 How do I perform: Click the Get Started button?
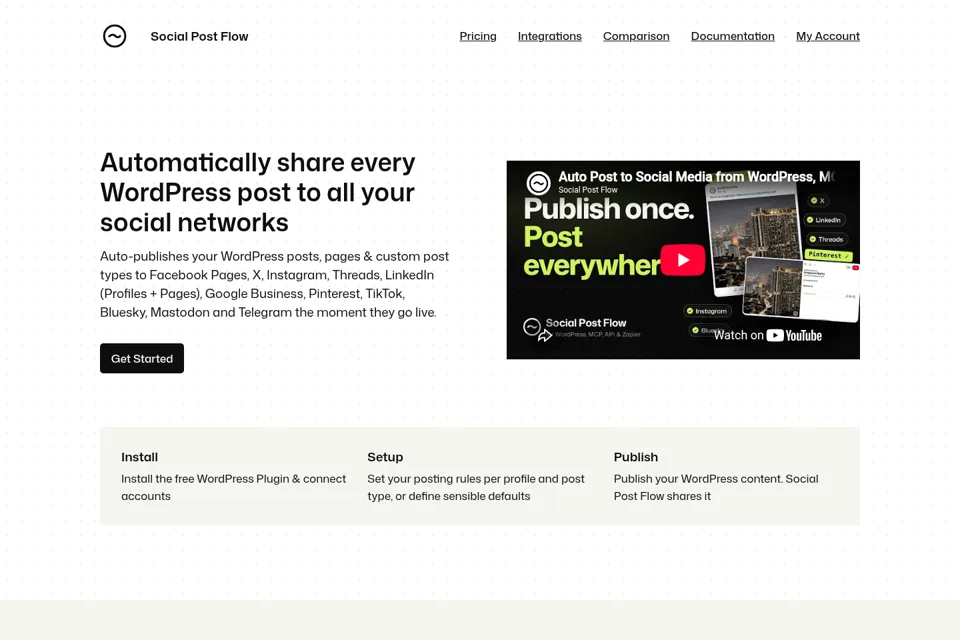[x=142, y=358]
